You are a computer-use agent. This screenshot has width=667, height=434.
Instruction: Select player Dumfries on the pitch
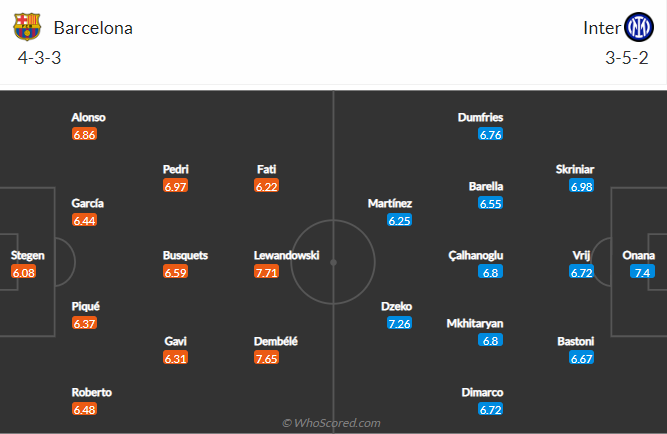click(x=481, y=117)
